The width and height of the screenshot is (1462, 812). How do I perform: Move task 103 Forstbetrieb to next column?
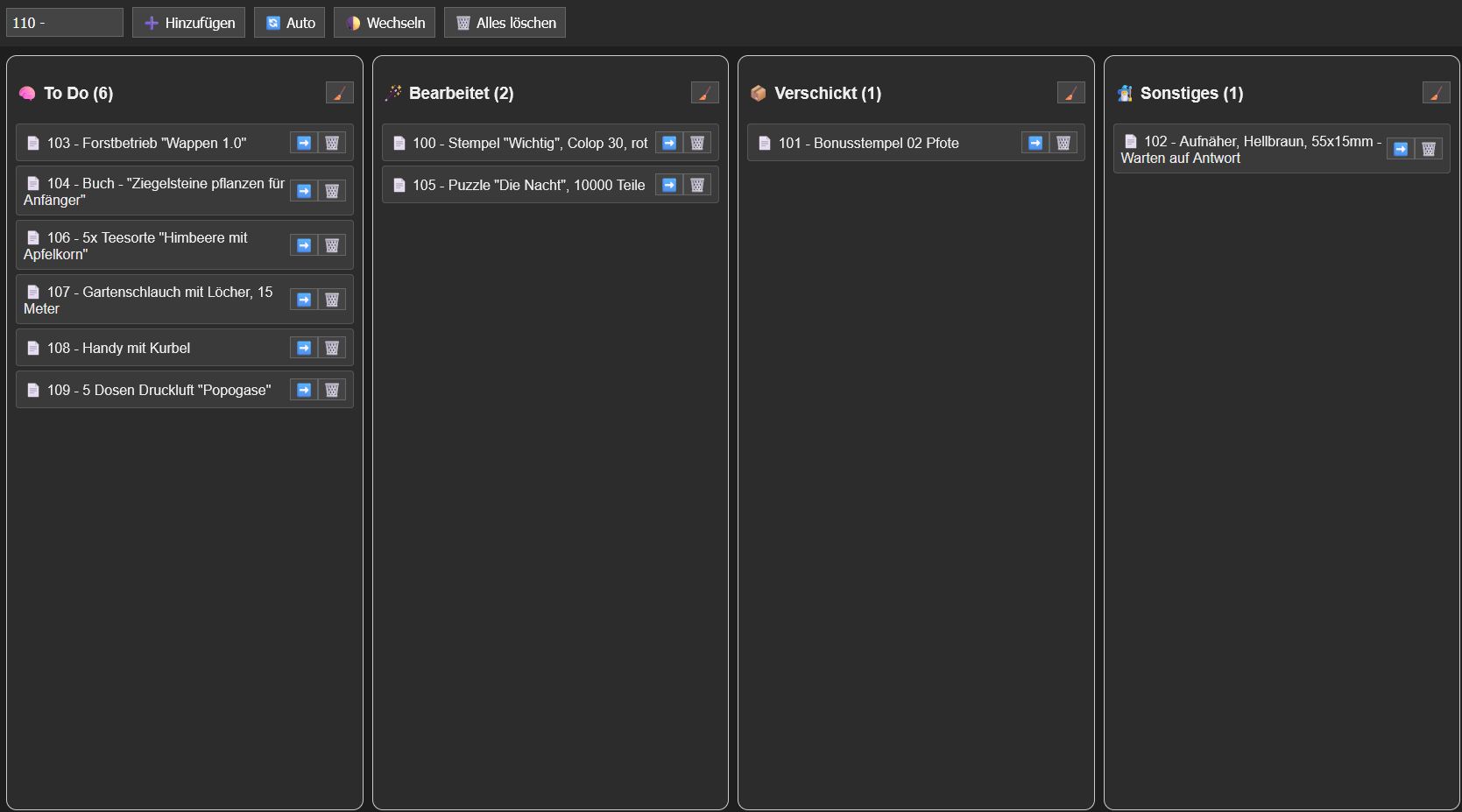pyautogui.click(x=304, y=143)
